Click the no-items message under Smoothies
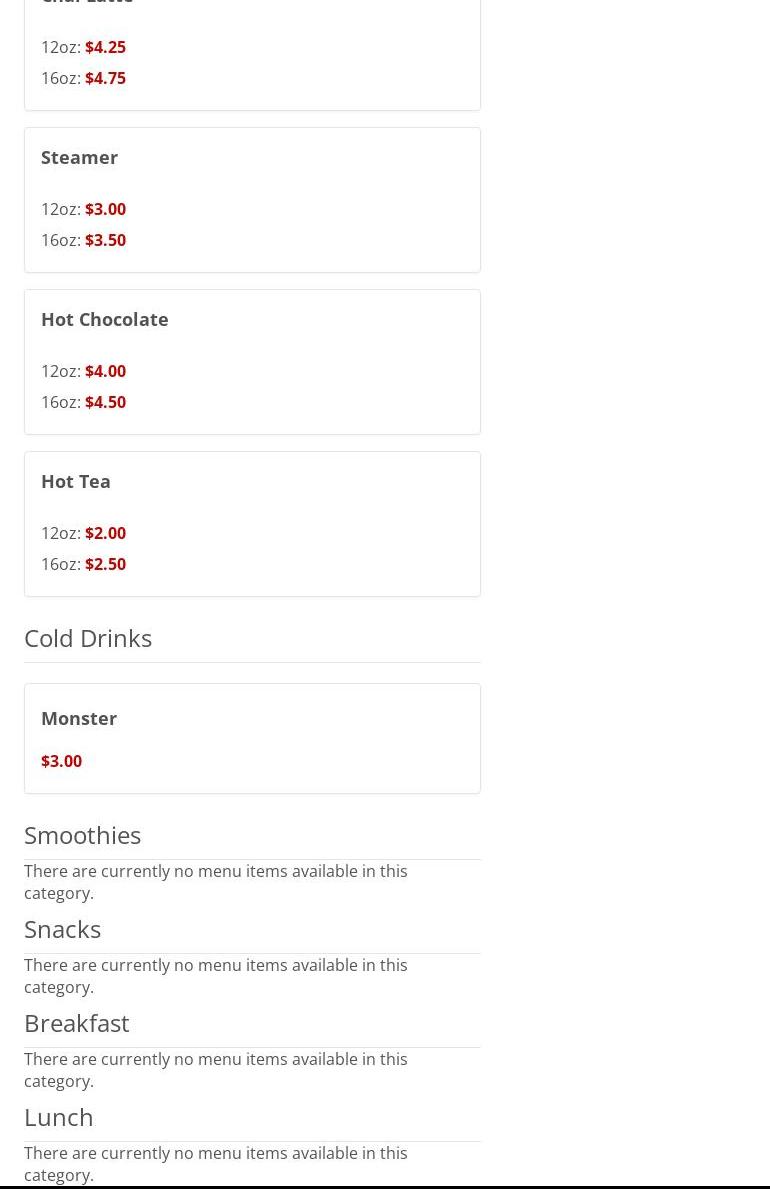The height and width of the screenshot is (1189, 770). coord(215,882)
